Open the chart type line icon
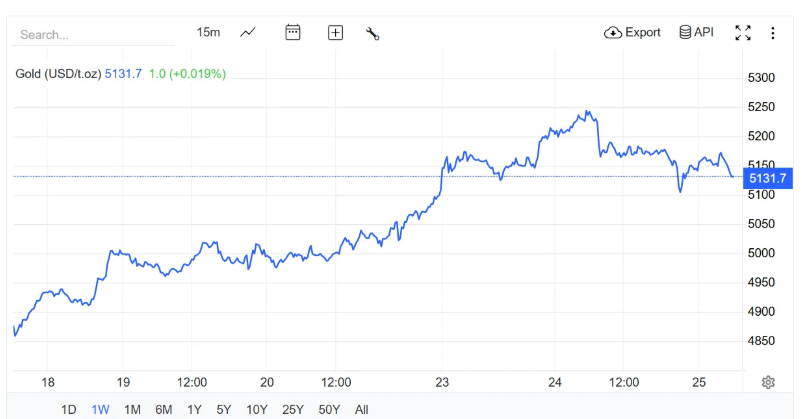This screenshot has width=802, height=419. tap(248, 32)
